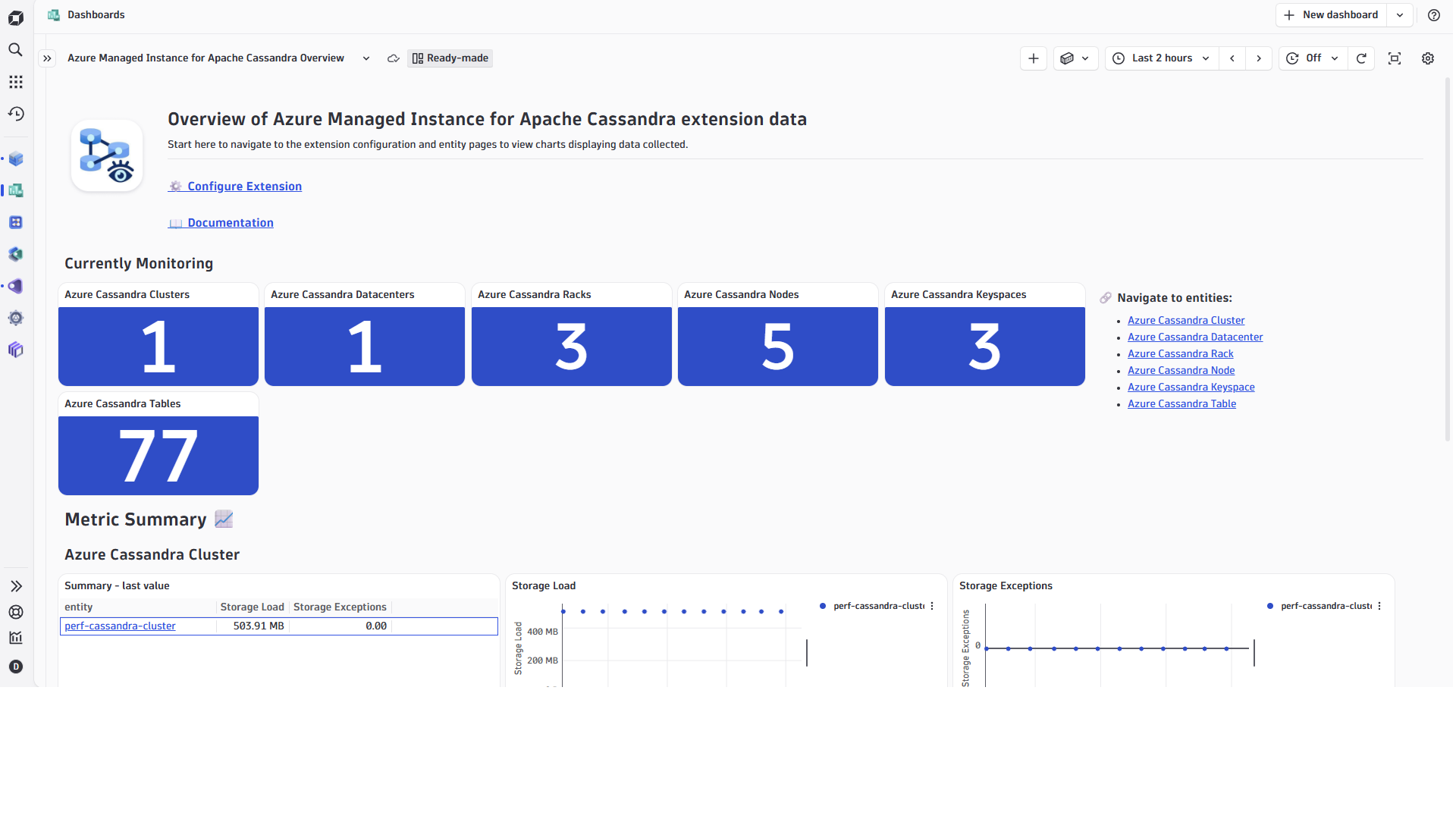Open the apps grid launcher icon

[16, 82]
